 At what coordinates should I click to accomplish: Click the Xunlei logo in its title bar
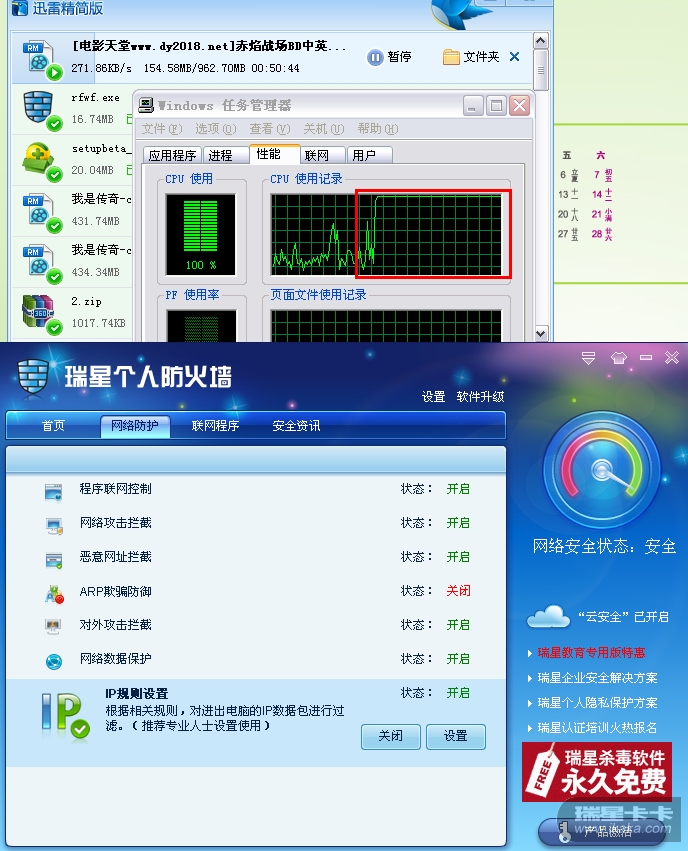(x=20, y=8)
